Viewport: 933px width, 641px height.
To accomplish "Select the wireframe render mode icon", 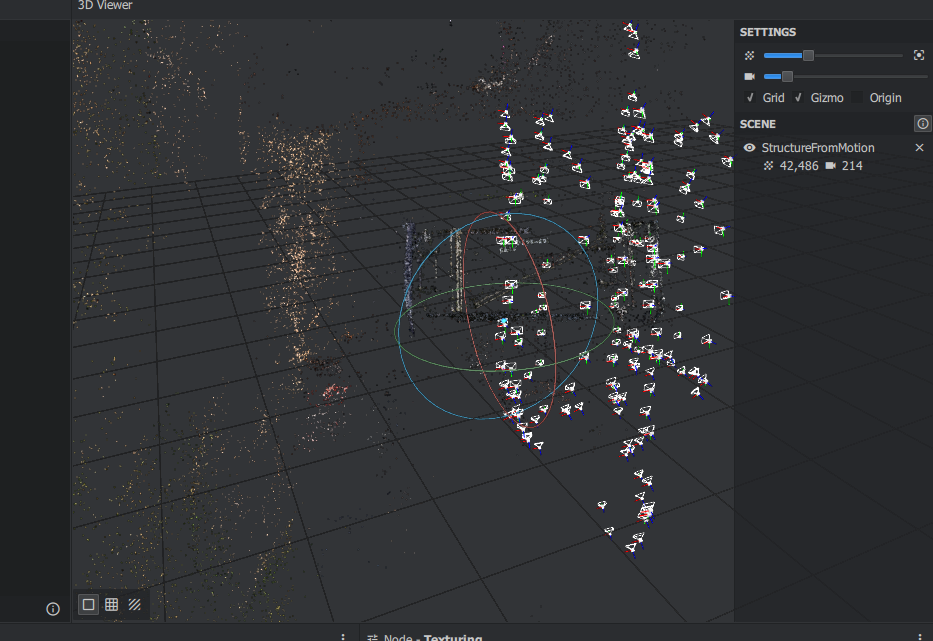I will point(112,604).
